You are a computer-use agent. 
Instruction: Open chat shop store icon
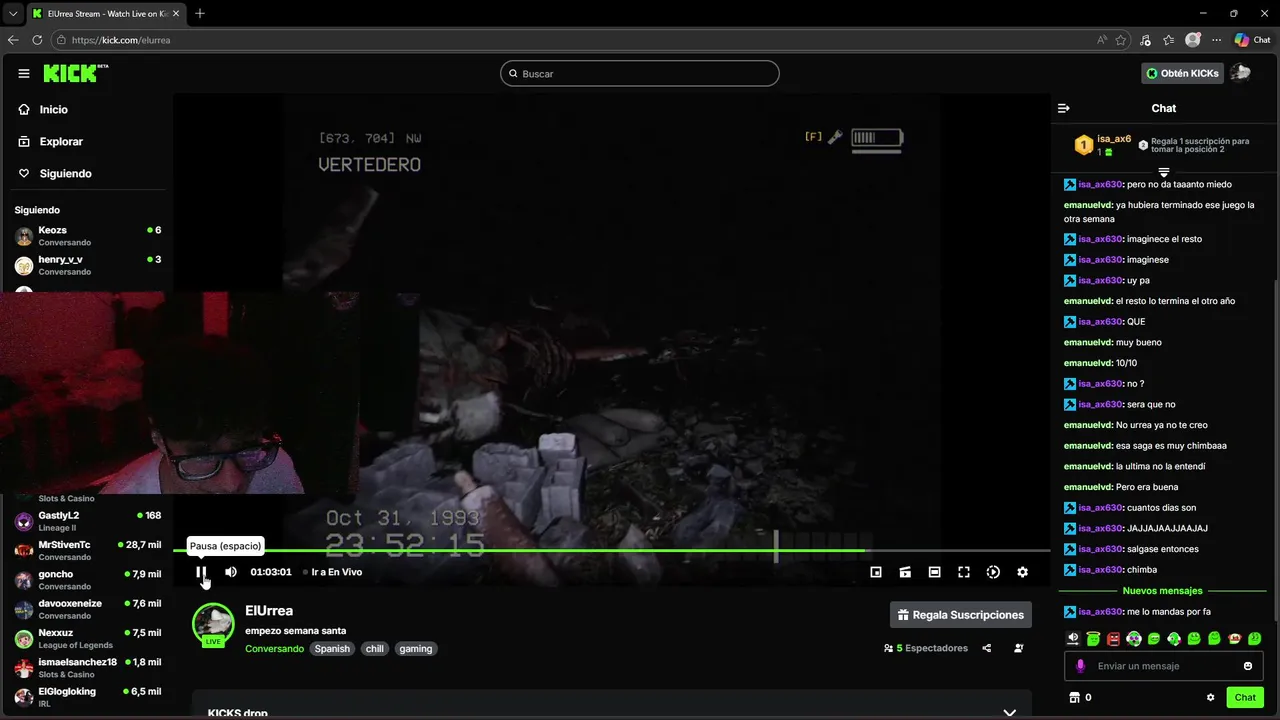[1075, 697]
